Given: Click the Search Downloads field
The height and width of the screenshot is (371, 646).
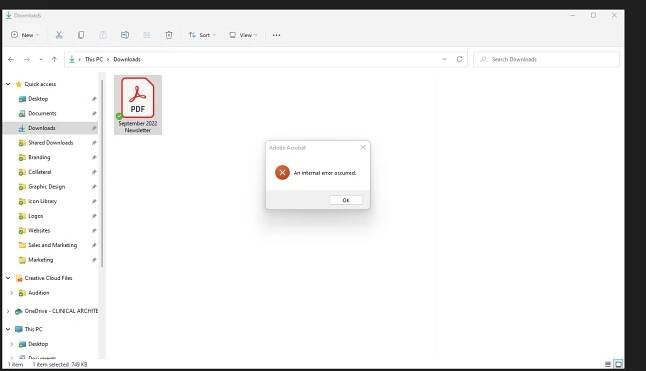Looking at the screenshot, I should click(546, 59).
